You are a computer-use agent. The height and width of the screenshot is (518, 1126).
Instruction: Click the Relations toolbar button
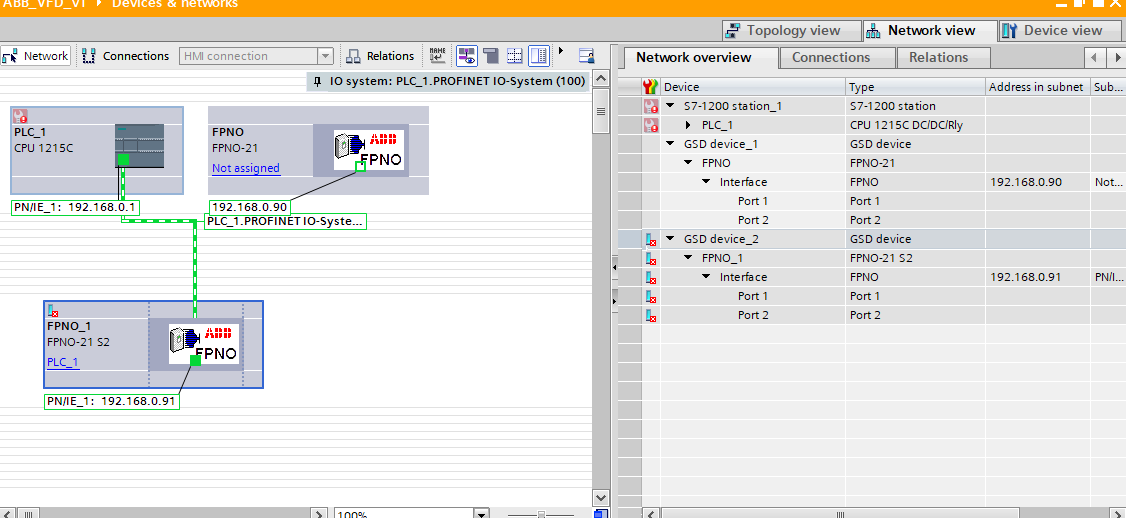click(x=381, y=56)
